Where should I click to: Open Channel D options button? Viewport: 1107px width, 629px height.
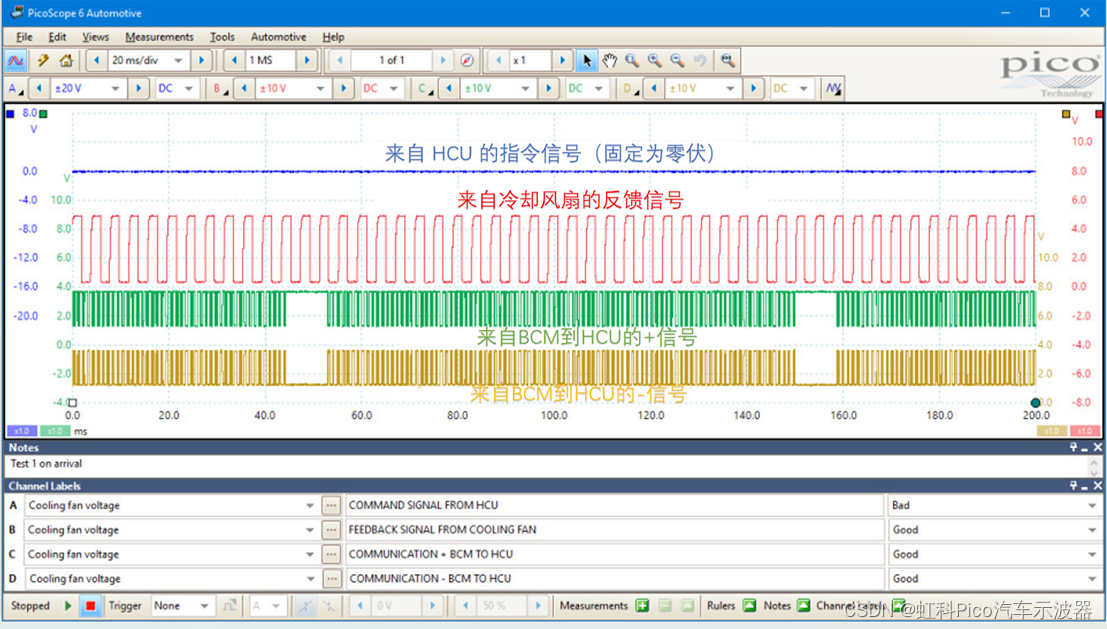click(x=628, y=88)
